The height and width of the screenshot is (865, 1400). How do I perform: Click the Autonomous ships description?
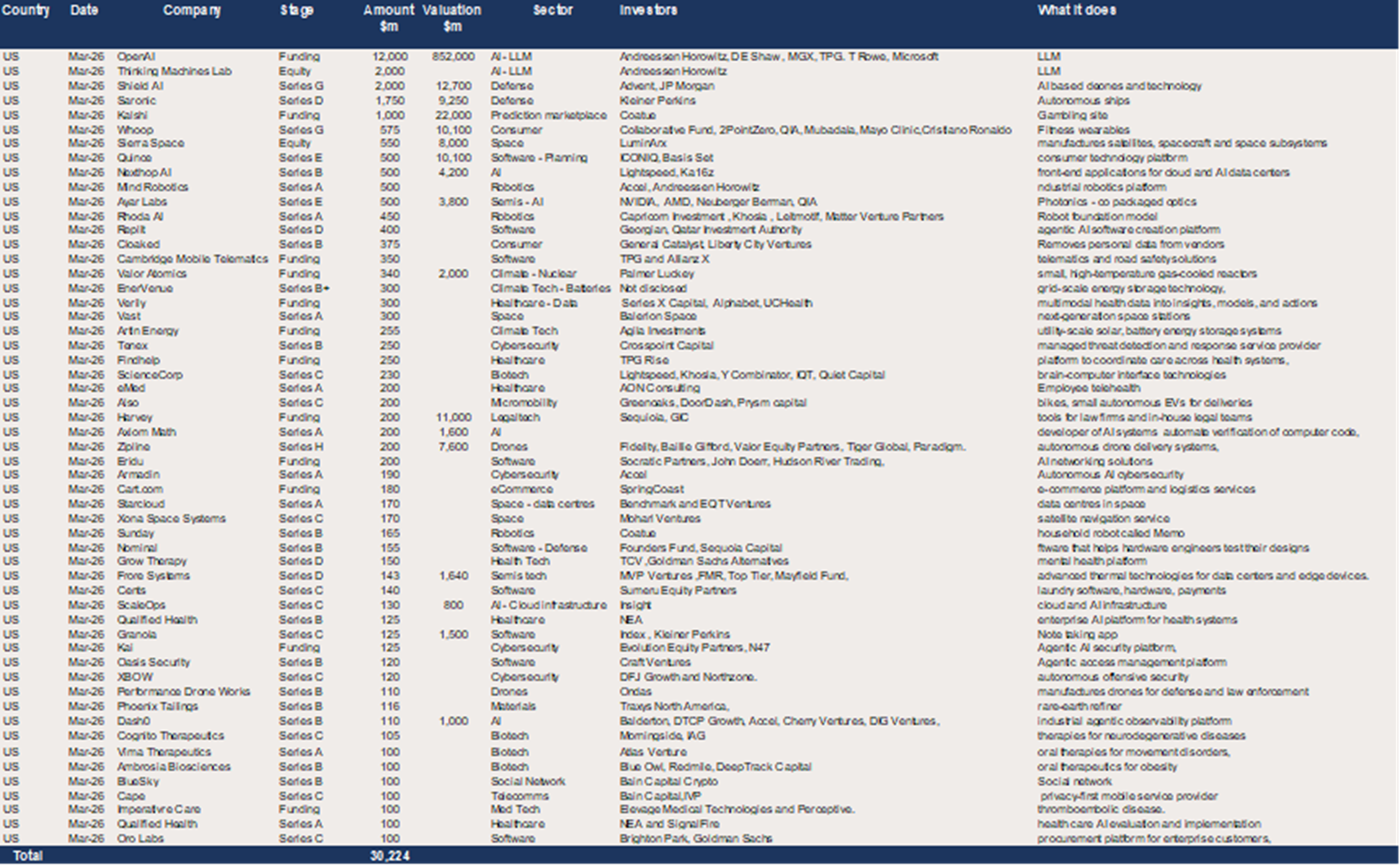(1083, 101)
